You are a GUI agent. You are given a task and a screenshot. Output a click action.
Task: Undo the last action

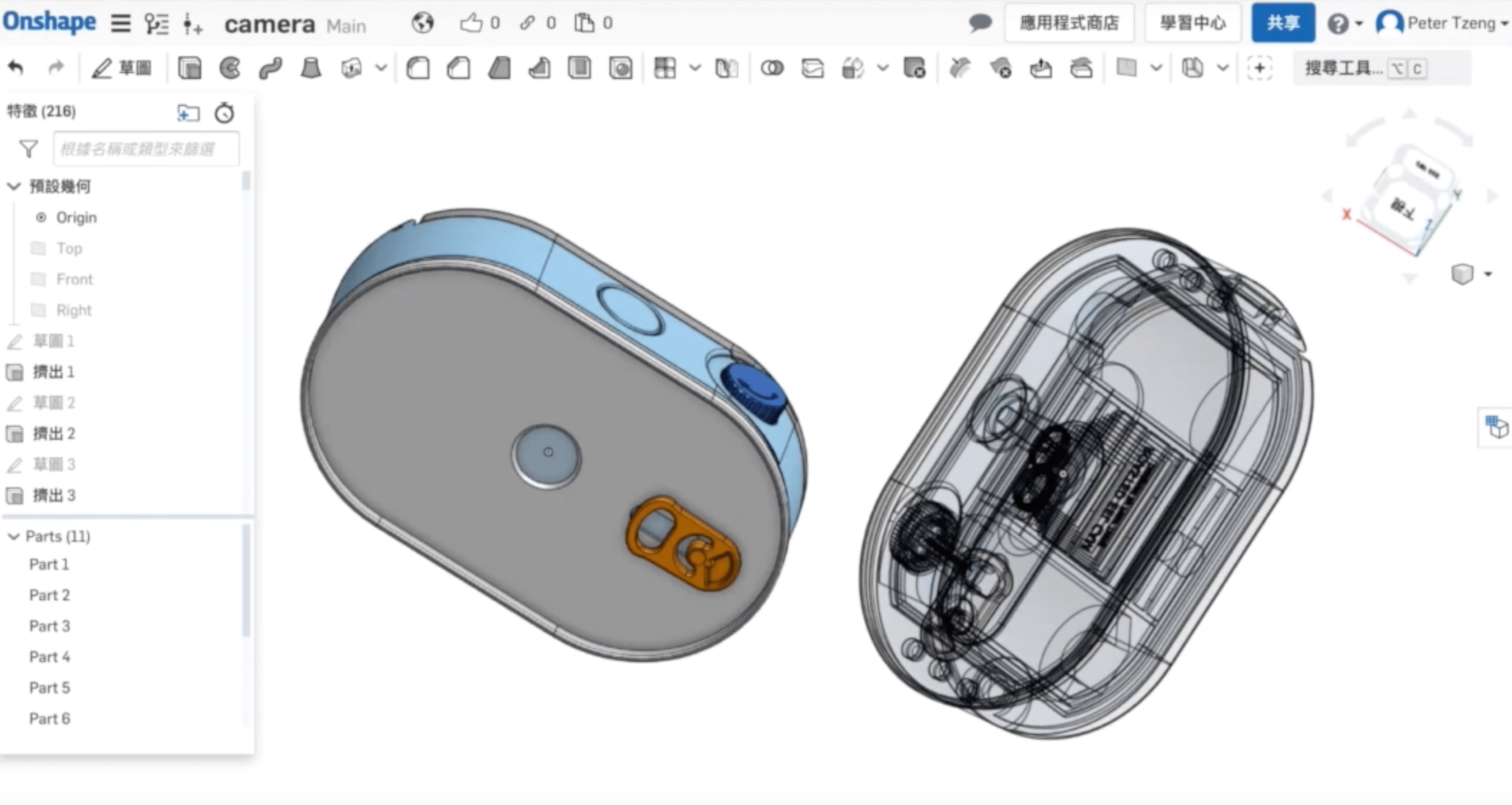pos(16,69)
